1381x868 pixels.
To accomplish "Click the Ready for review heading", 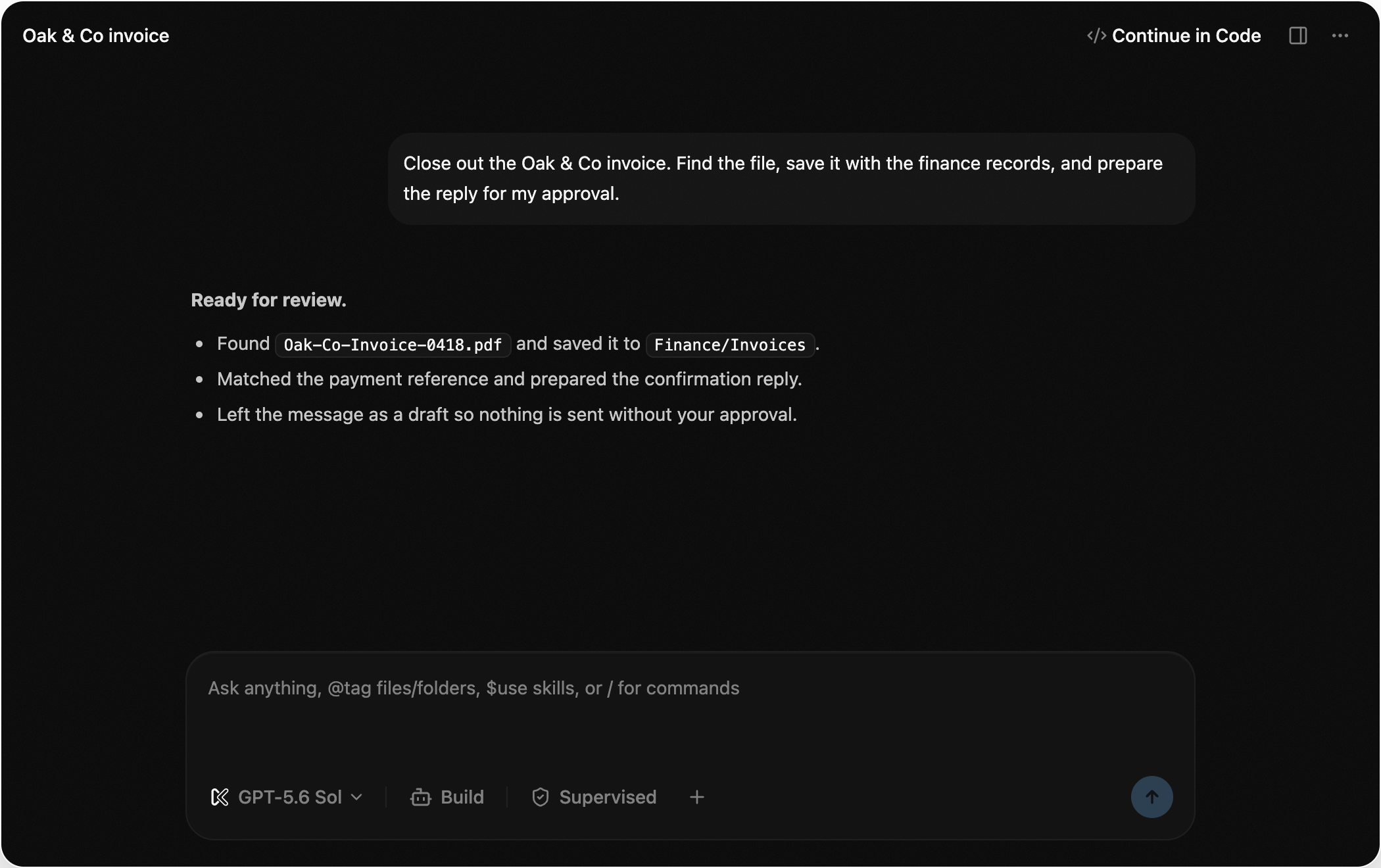I will coord(268,300).
